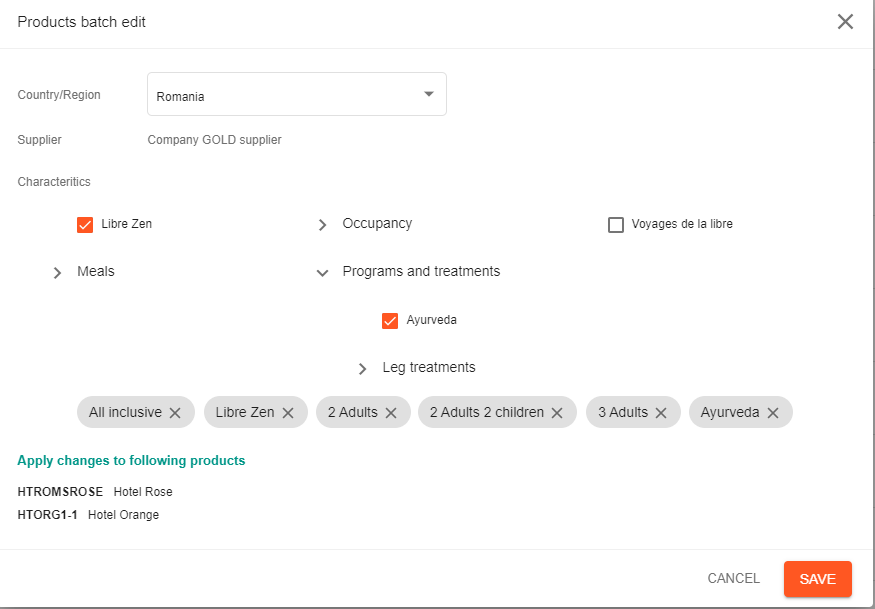Screen dimensions: 875x609
Task: Click the SAVE button
Action: 818,579
